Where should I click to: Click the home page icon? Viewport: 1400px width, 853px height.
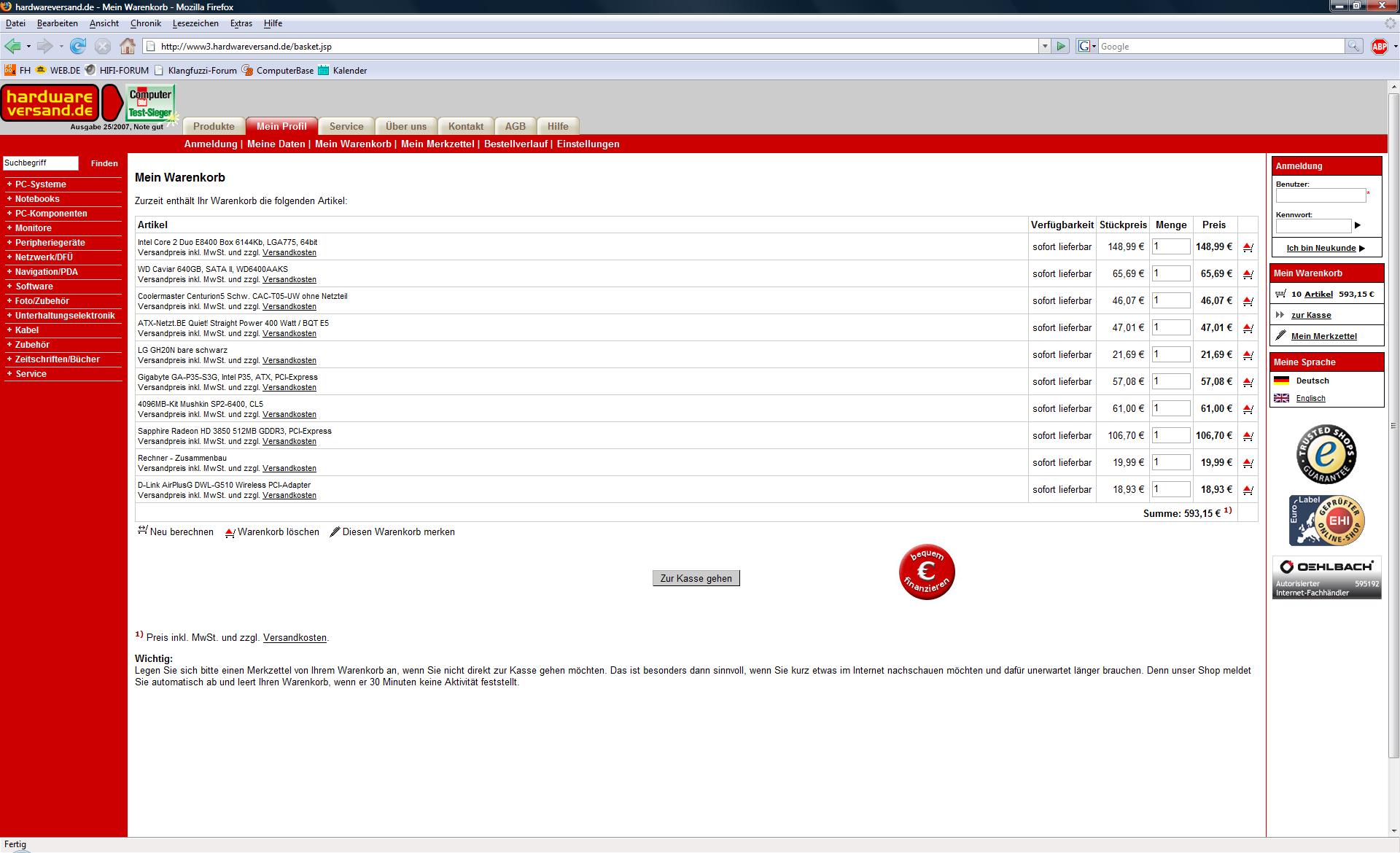coord(128,46)
